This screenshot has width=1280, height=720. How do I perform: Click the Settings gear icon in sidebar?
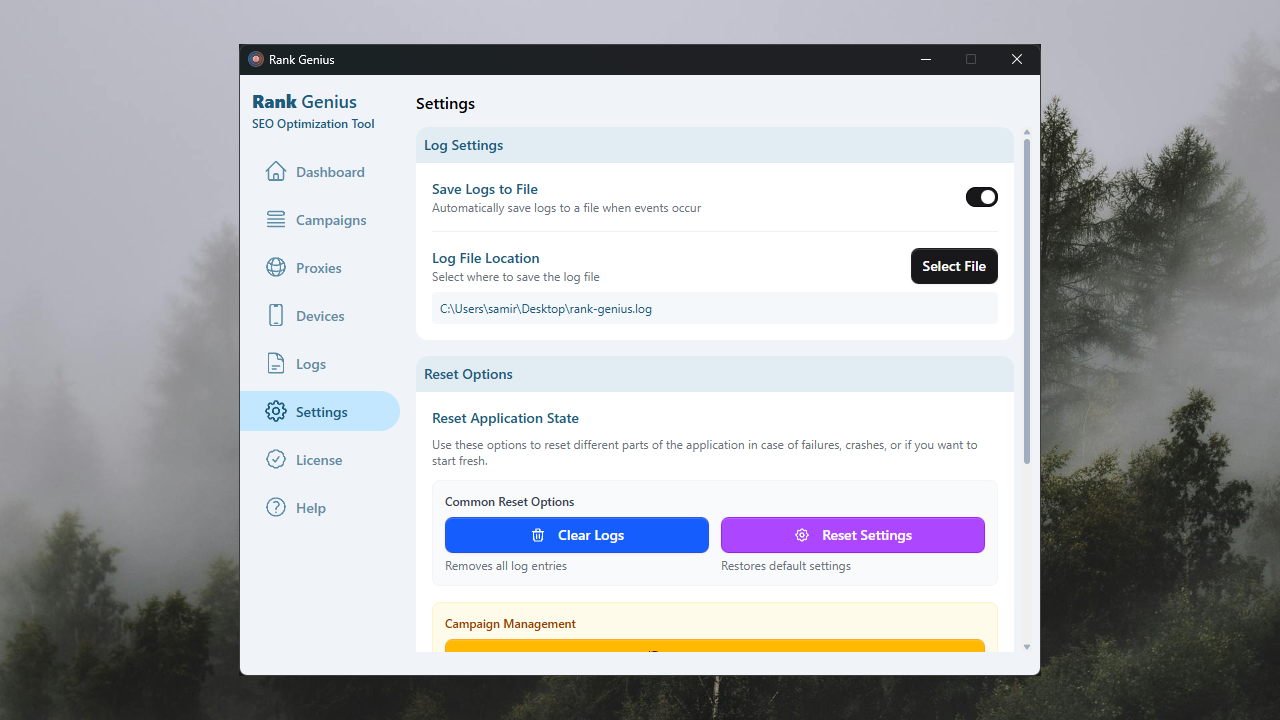point(276,412)
